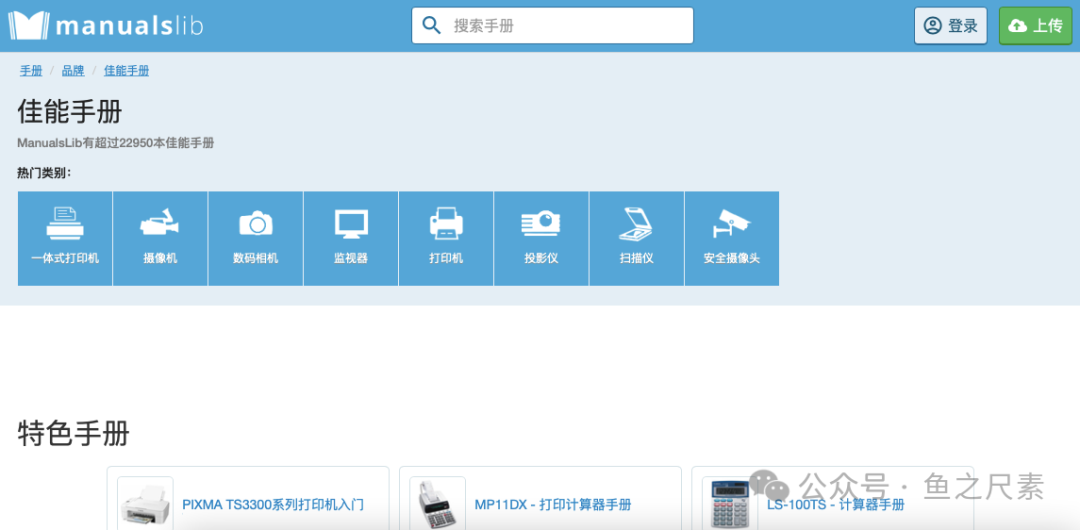1080x530 pixels.
Task: Click the LS-100TS calculator thumbnail
Action: (730, 503)
